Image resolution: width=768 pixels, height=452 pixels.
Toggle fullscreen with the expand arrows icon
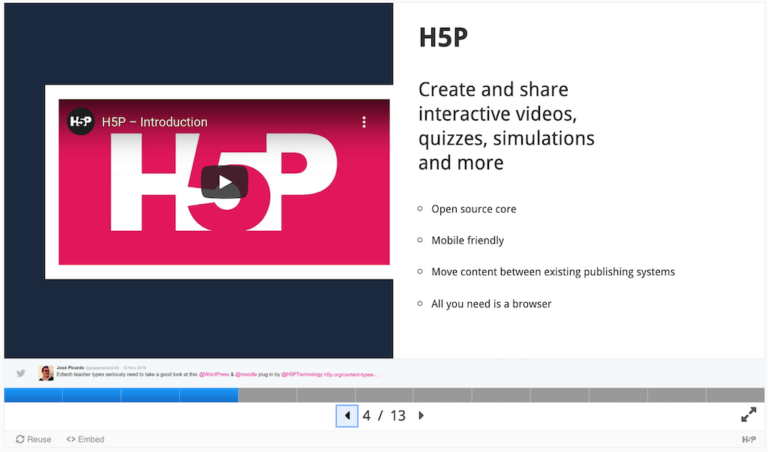tap(748, 415)
